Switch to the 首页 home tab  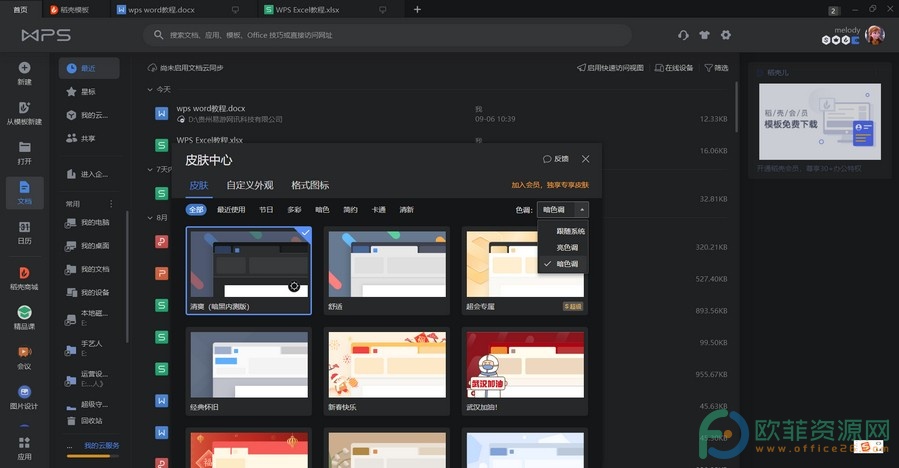(21, 9)
